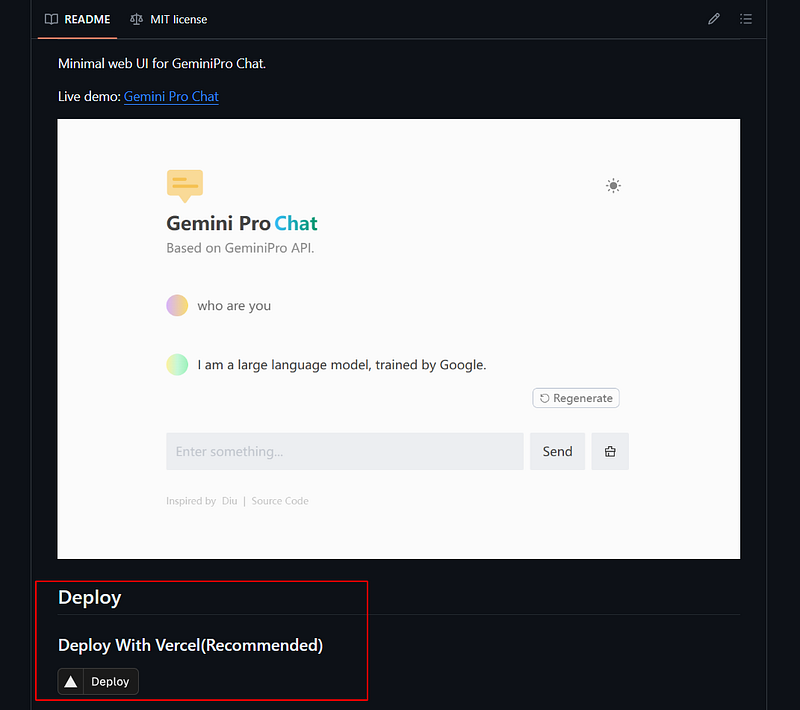Switch to the README tab
Viewport: 800px width, 710px height.
[x=78, y=19]
